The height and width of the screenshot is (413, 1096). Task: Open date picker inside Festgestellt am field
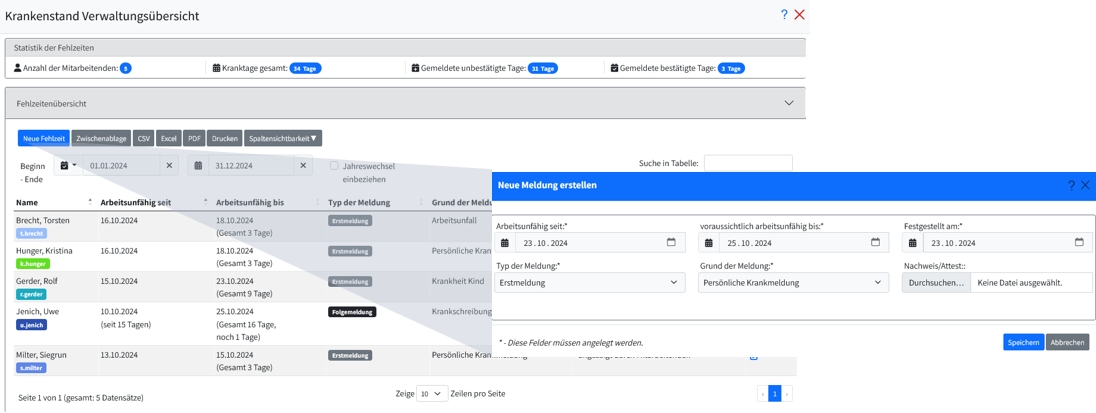(x=1079, y=242)
